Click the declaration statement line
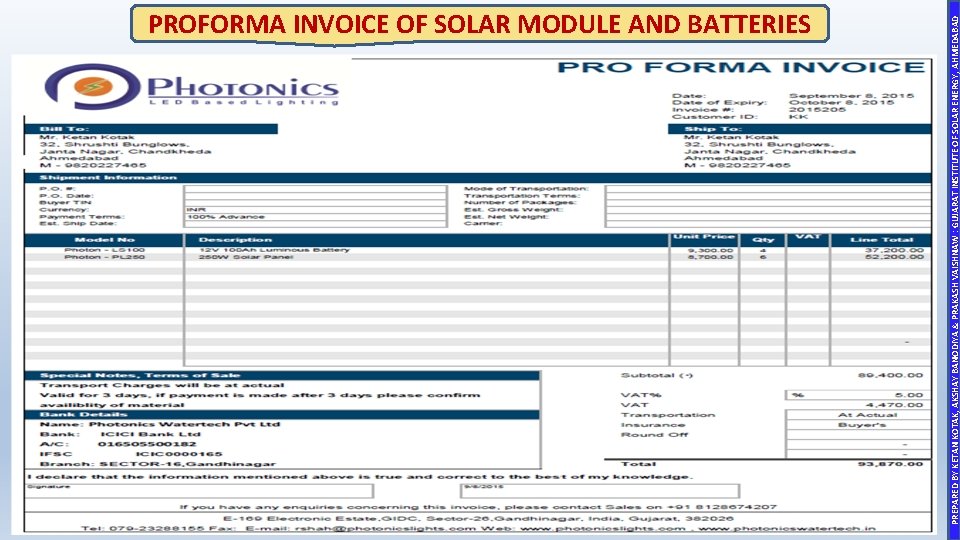 [360, 476]
